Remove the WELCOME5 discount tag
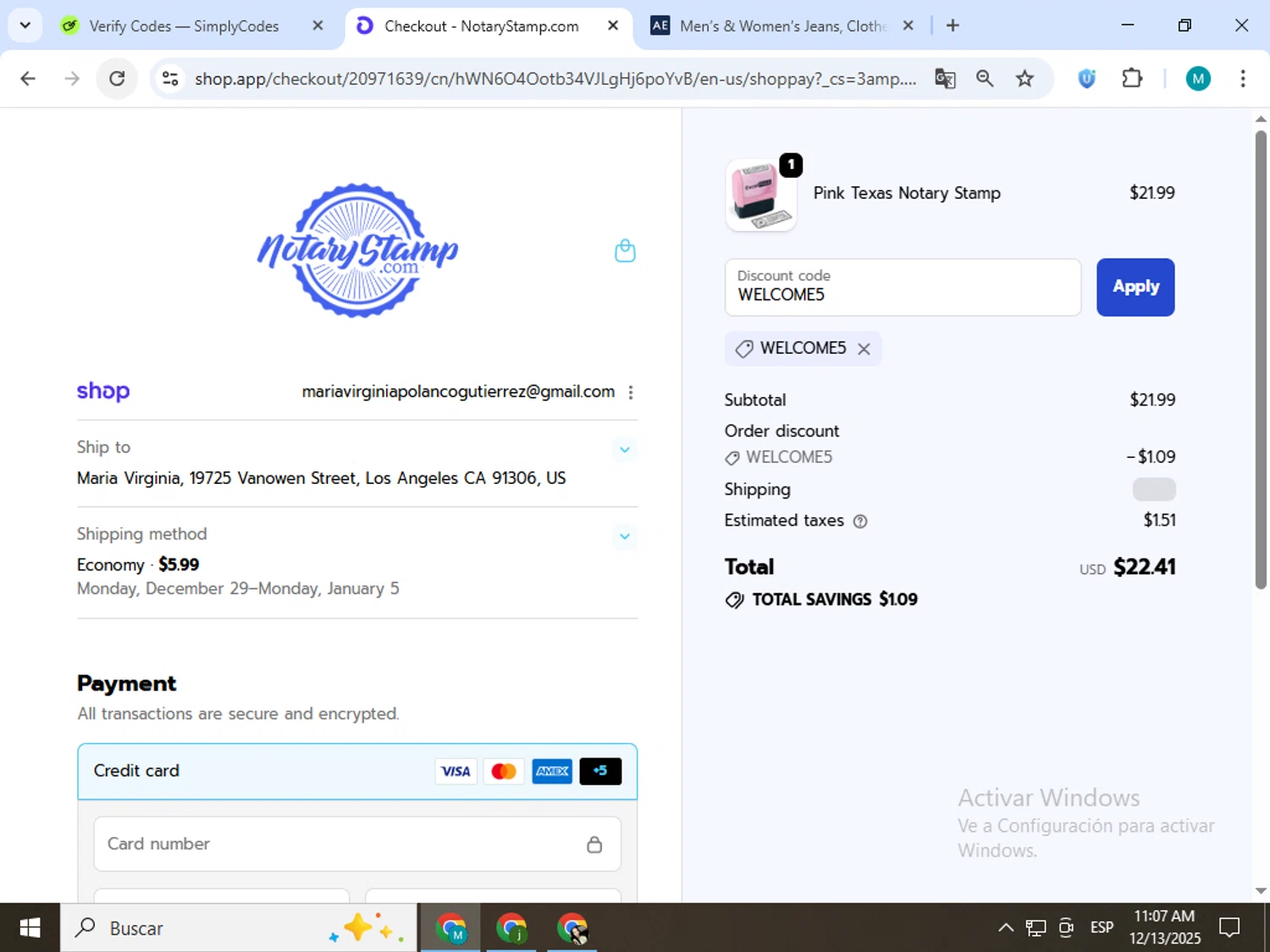The image size is (1270, 952). coord(864,349)
